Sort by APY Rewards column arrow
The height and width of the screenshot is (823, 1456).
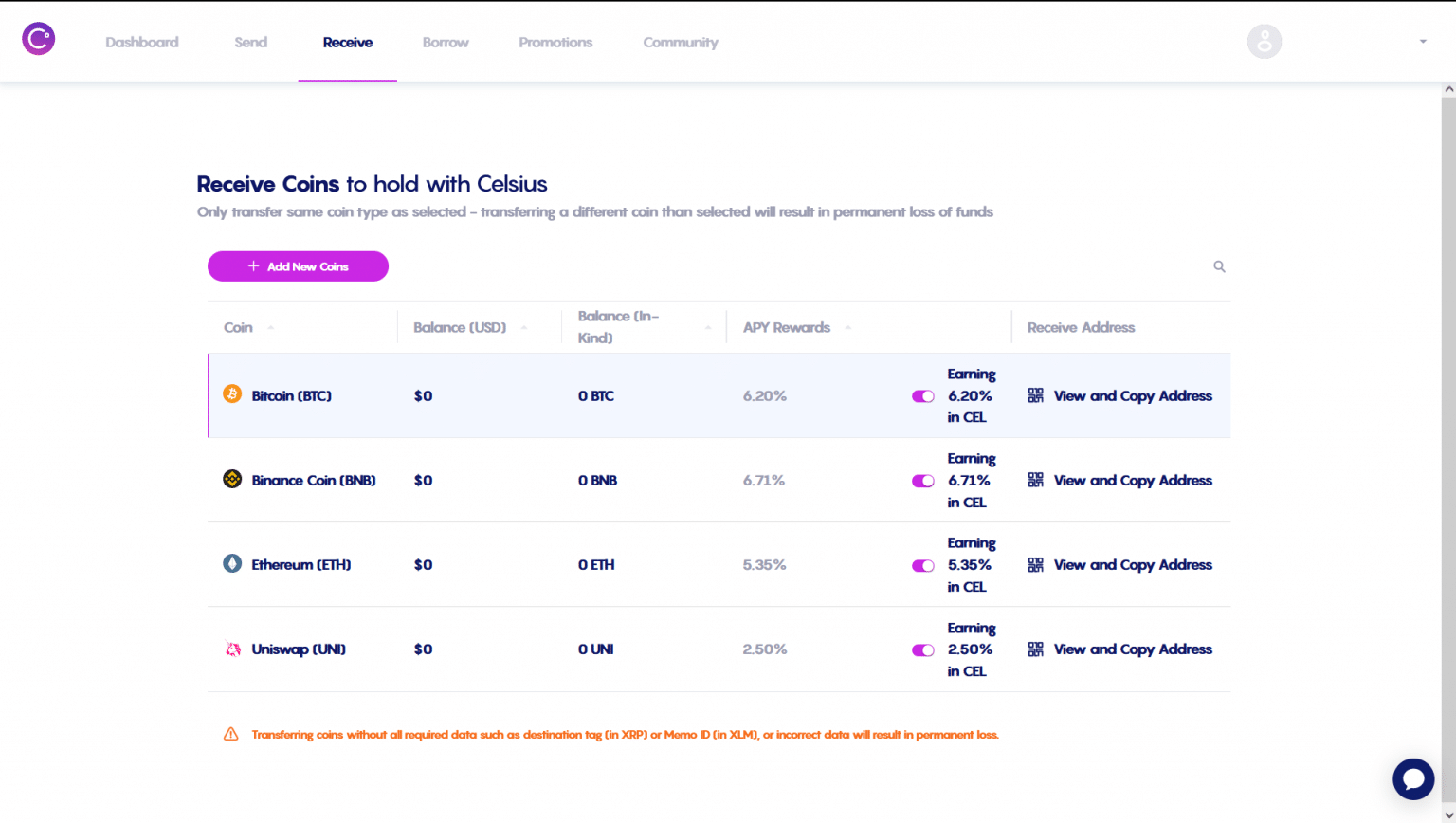848,328
